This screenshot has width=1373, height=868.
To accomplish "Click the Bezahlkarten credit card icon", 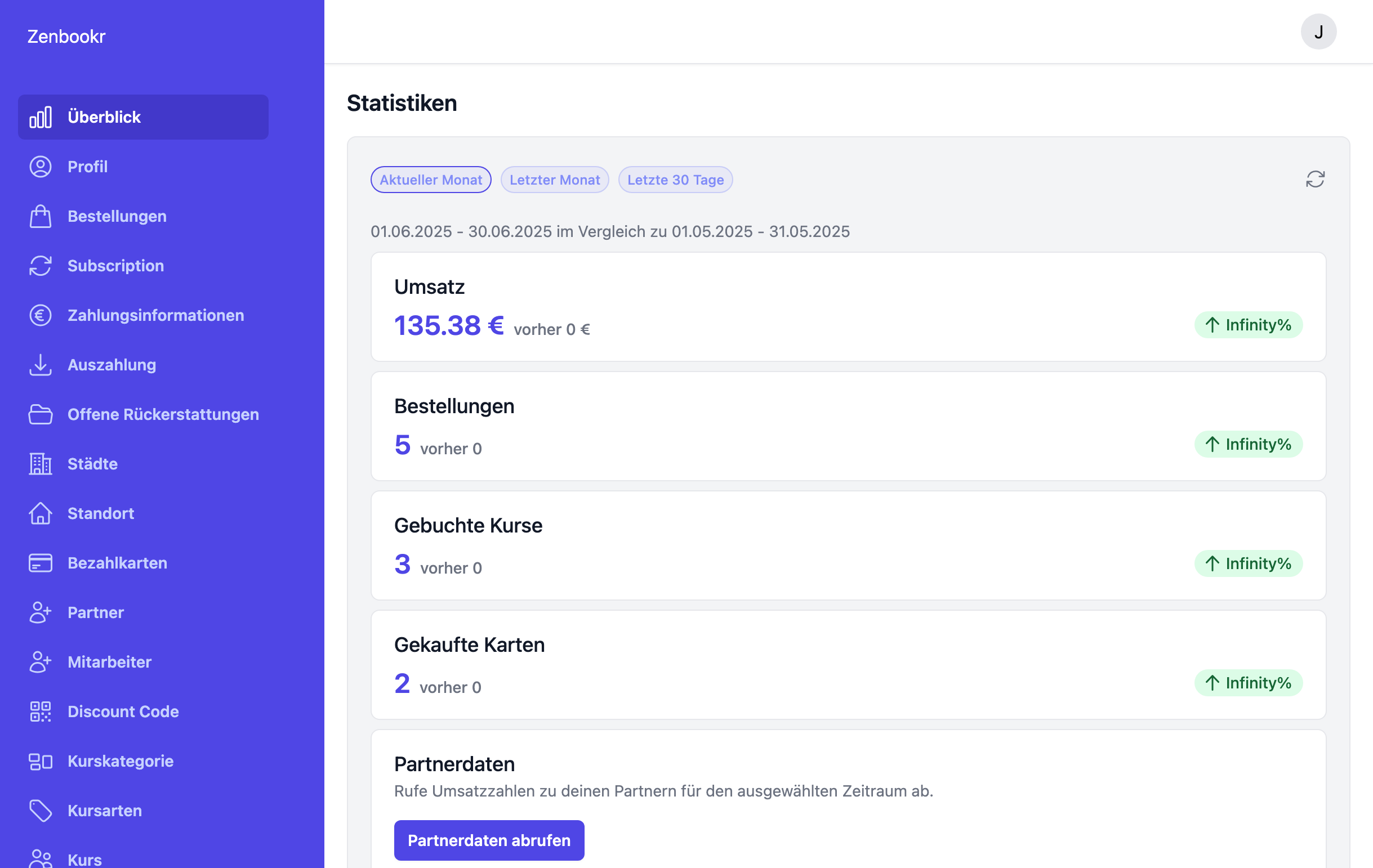I will click(41, 563).
